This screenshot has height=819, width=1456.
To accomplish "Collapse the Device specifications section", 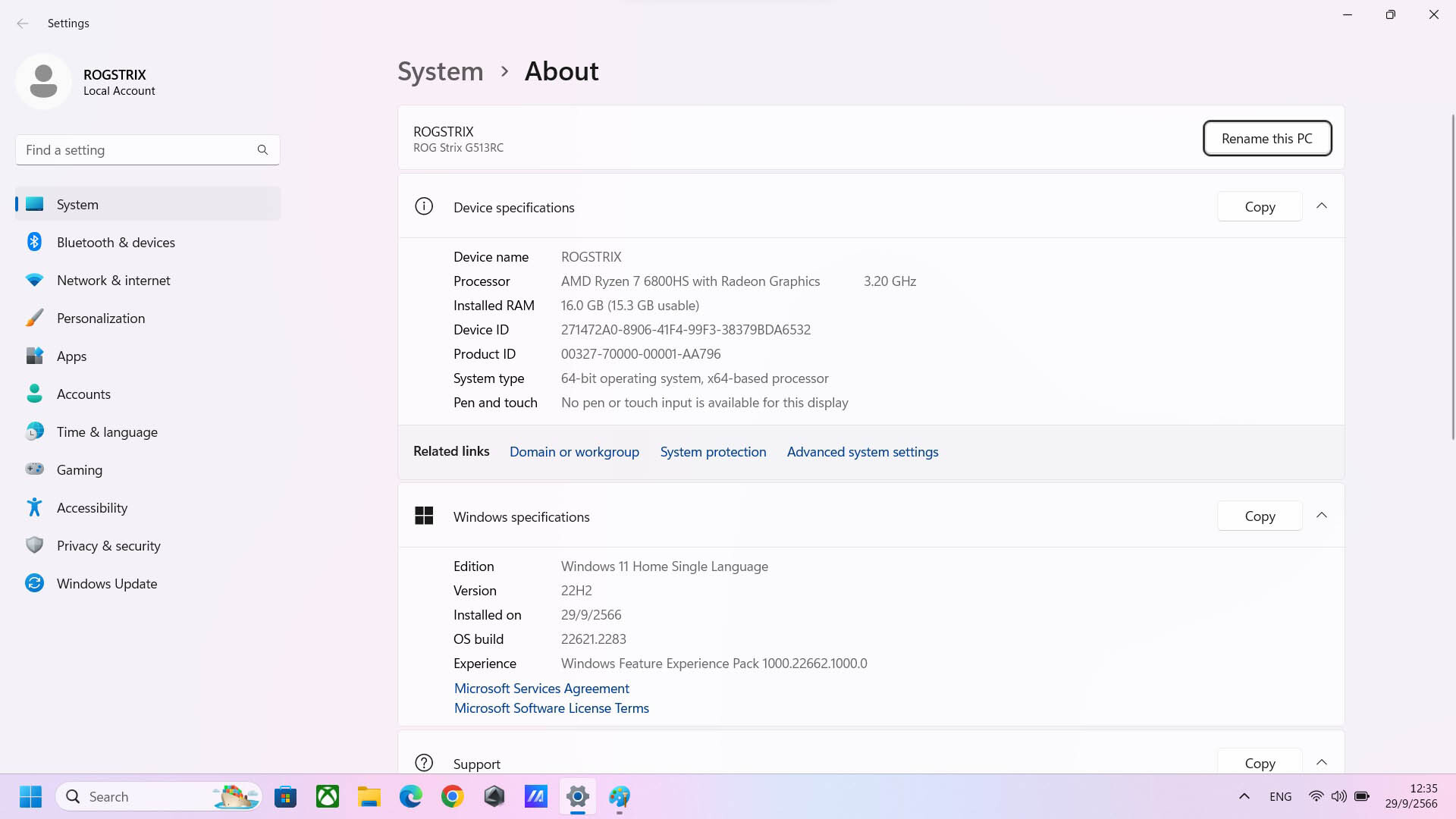I will pos(1322,206).
